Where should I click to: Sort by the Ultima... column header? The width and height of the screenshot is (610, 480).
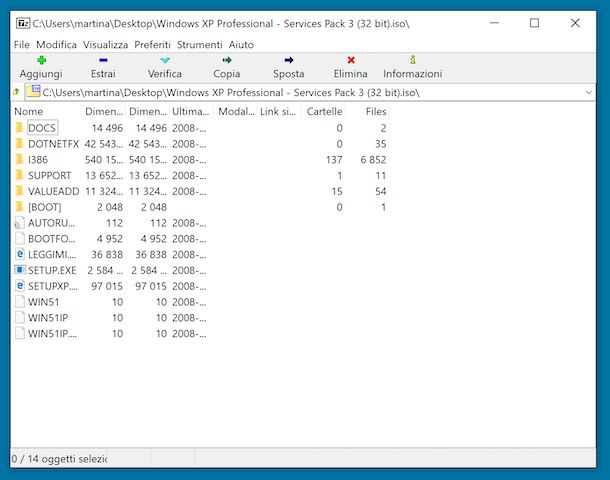(x=191, y=112)
